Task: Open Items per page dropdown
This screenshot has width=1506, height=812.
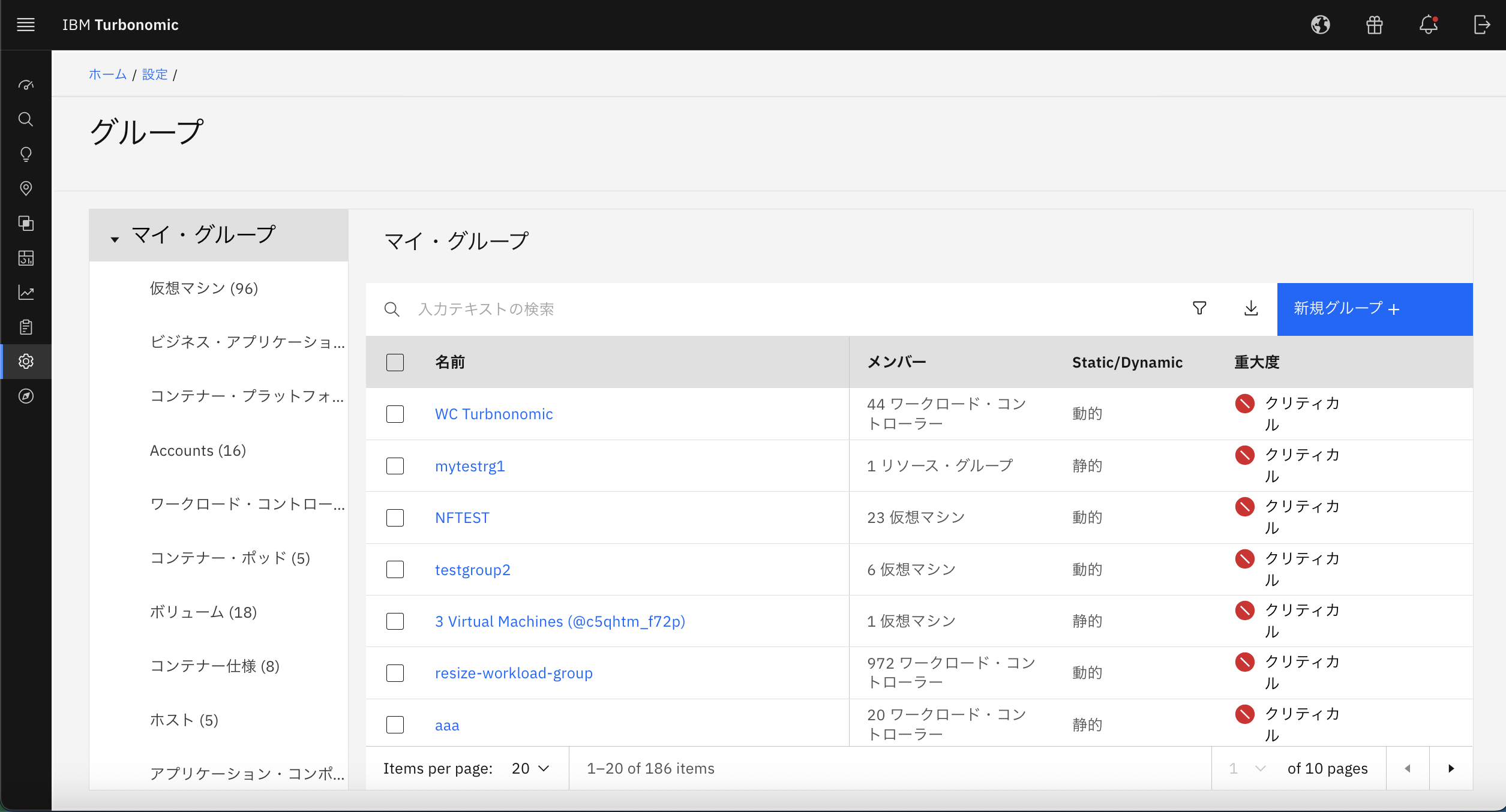Action: pyautogui.click(x=530, y=768)
